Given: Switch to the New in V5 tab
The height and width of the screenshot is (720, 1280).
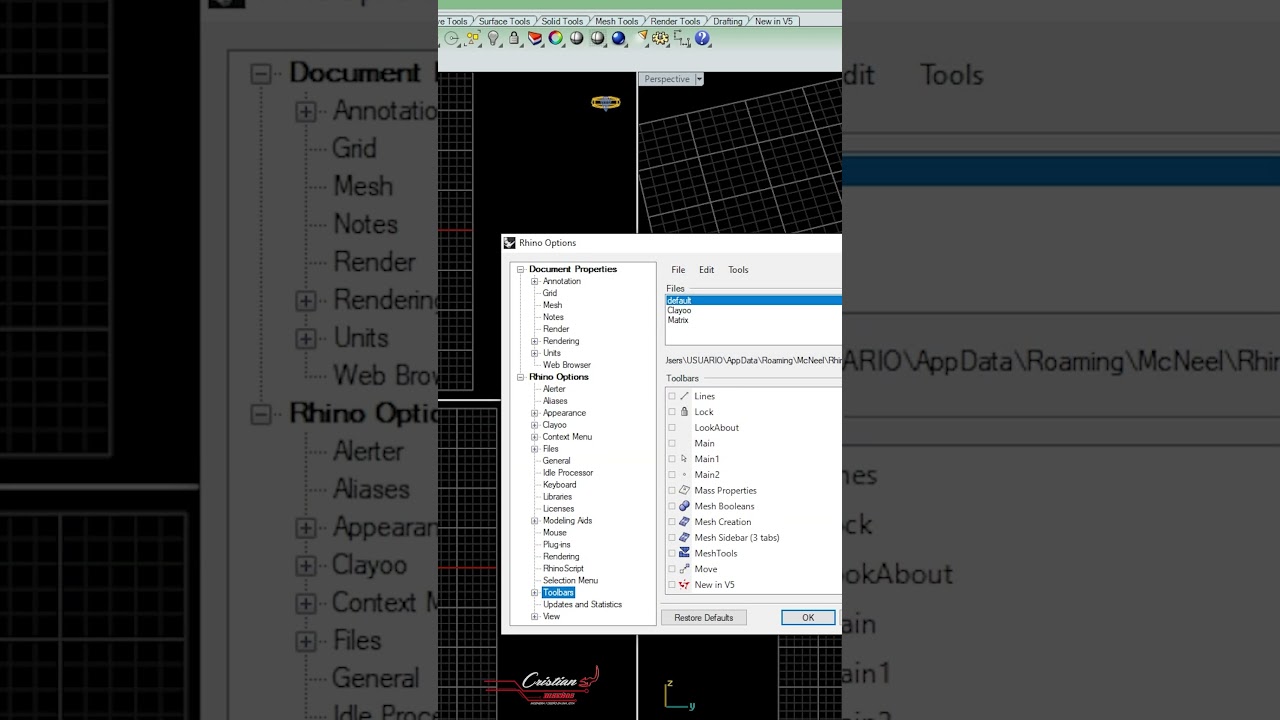Looking at the screenshot, I should (x=773, y=21).
